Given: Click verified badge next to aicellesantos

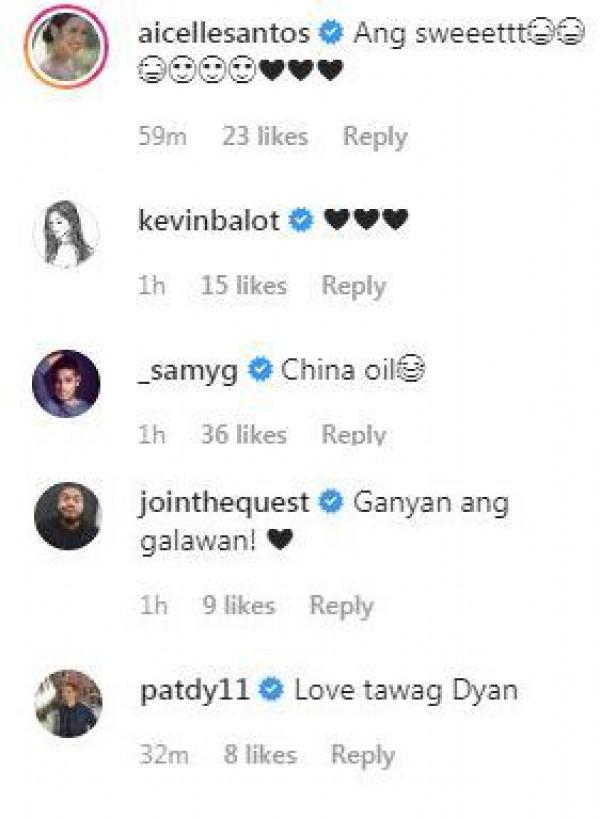Looking at the screenshot, I should (x=331, y=33).
